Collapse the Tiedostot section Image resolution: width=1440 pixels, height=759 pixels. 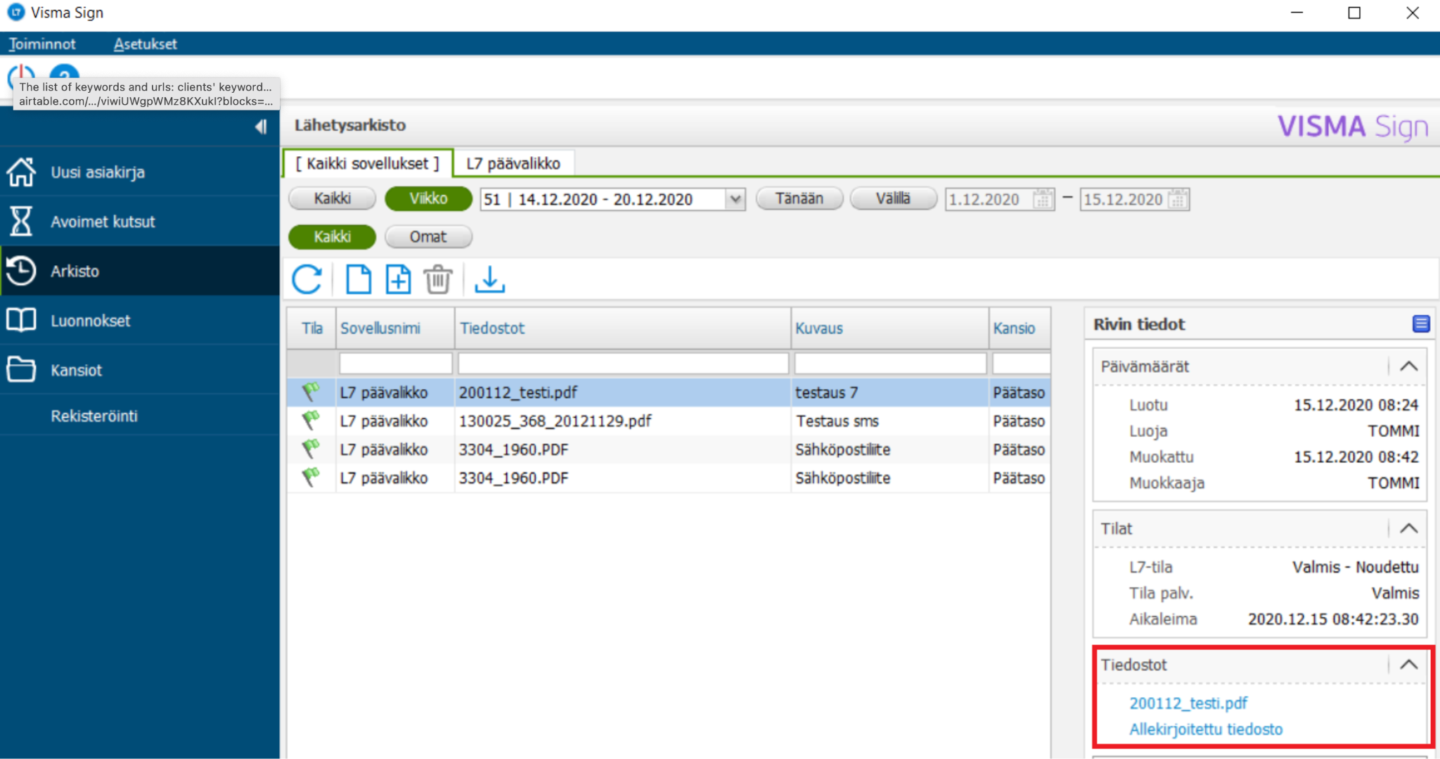1408,664
